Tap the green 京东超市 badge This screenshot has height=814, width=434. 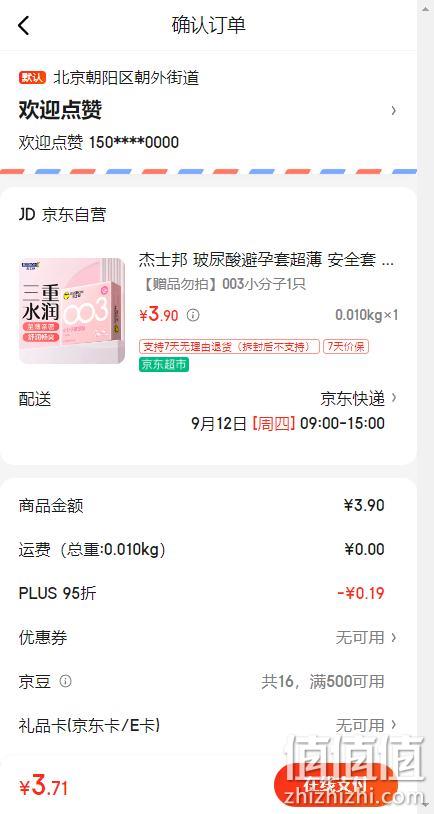(164, 365)
